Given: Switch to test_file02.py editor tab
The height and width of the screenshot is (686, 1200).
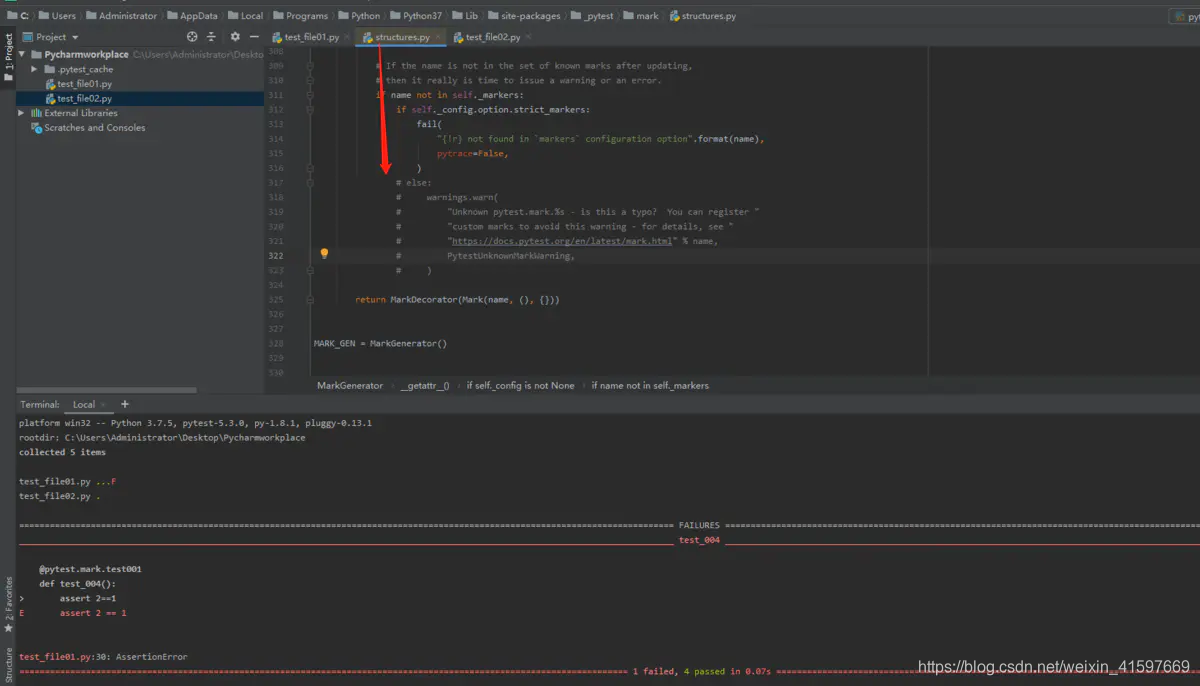Looking at the screenshot, I should [492, 37].
